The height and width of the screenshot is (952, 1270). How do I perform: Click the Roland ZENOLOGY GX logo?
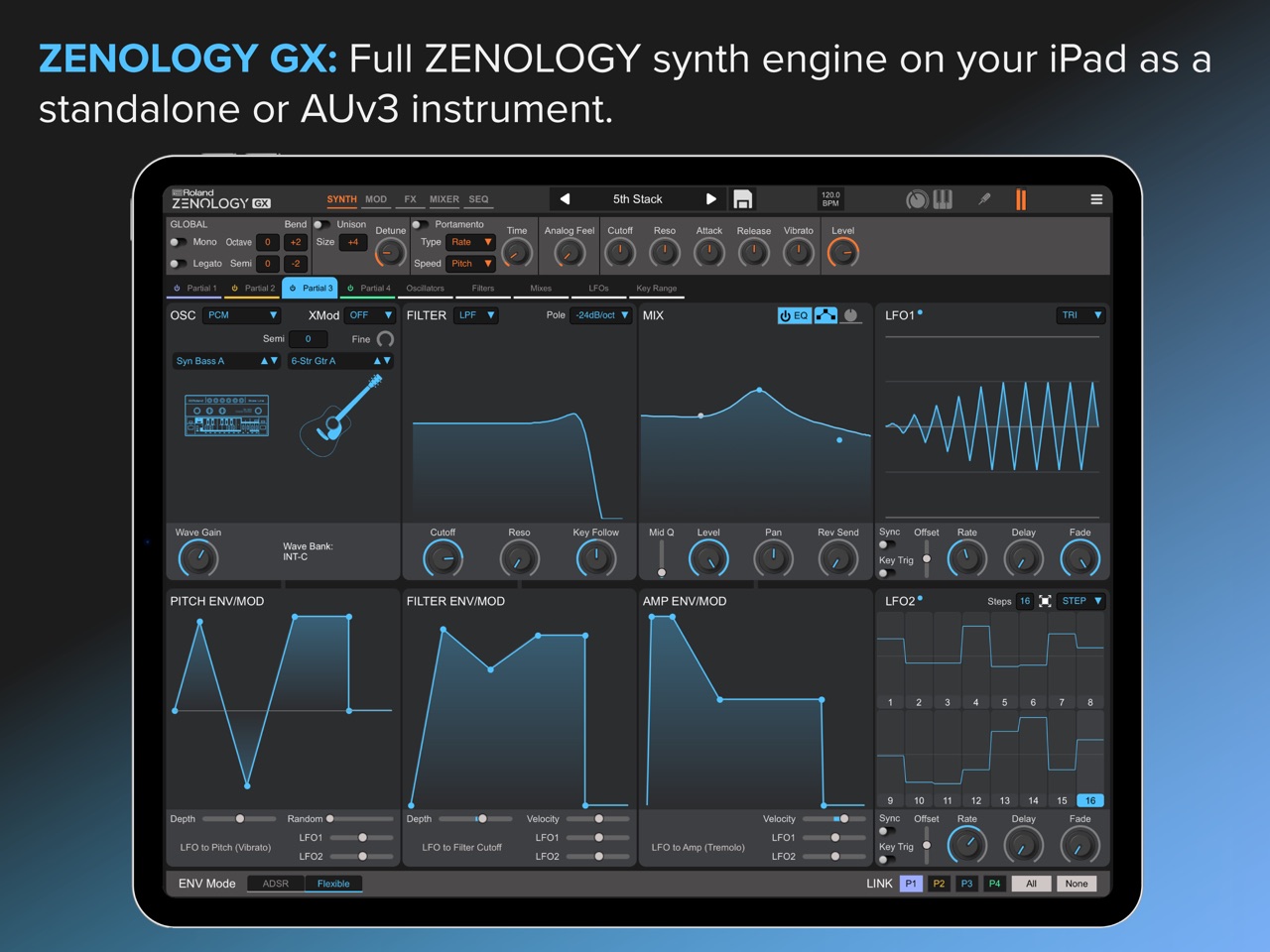pyautogui.click(x=220, y=199)
